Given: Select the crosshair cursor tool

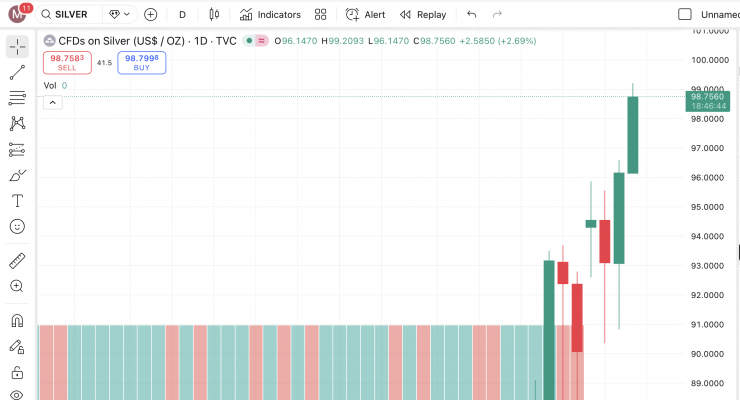Looking at the screenshot, I should tap(17, 47).
